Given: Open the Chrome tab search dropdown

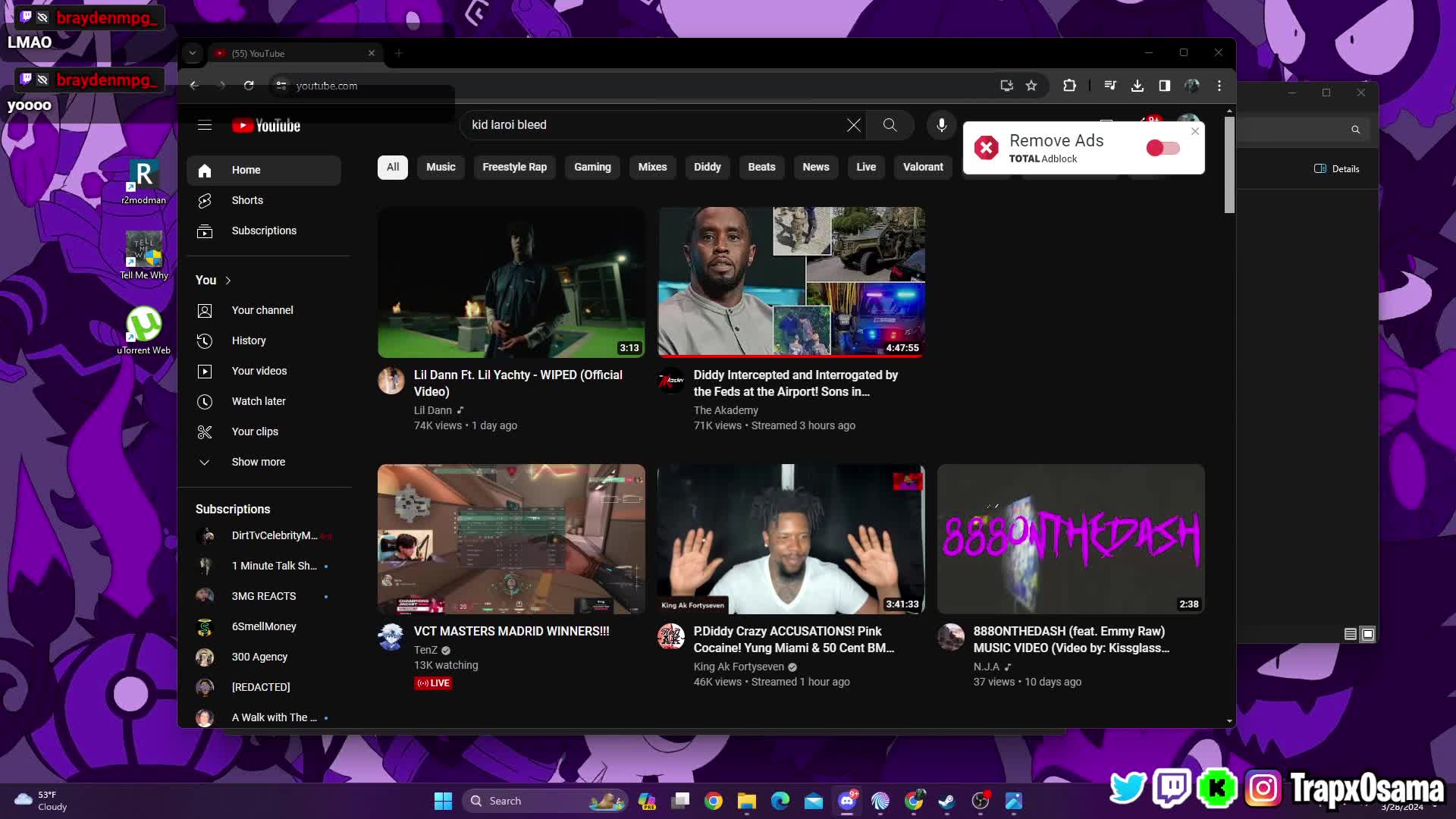Looking at the screenshot, I should 193,53.
